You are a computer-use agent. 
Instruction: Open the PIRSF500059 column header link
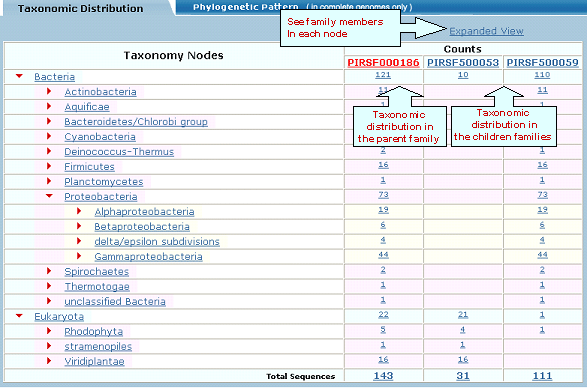coord(543,63)
